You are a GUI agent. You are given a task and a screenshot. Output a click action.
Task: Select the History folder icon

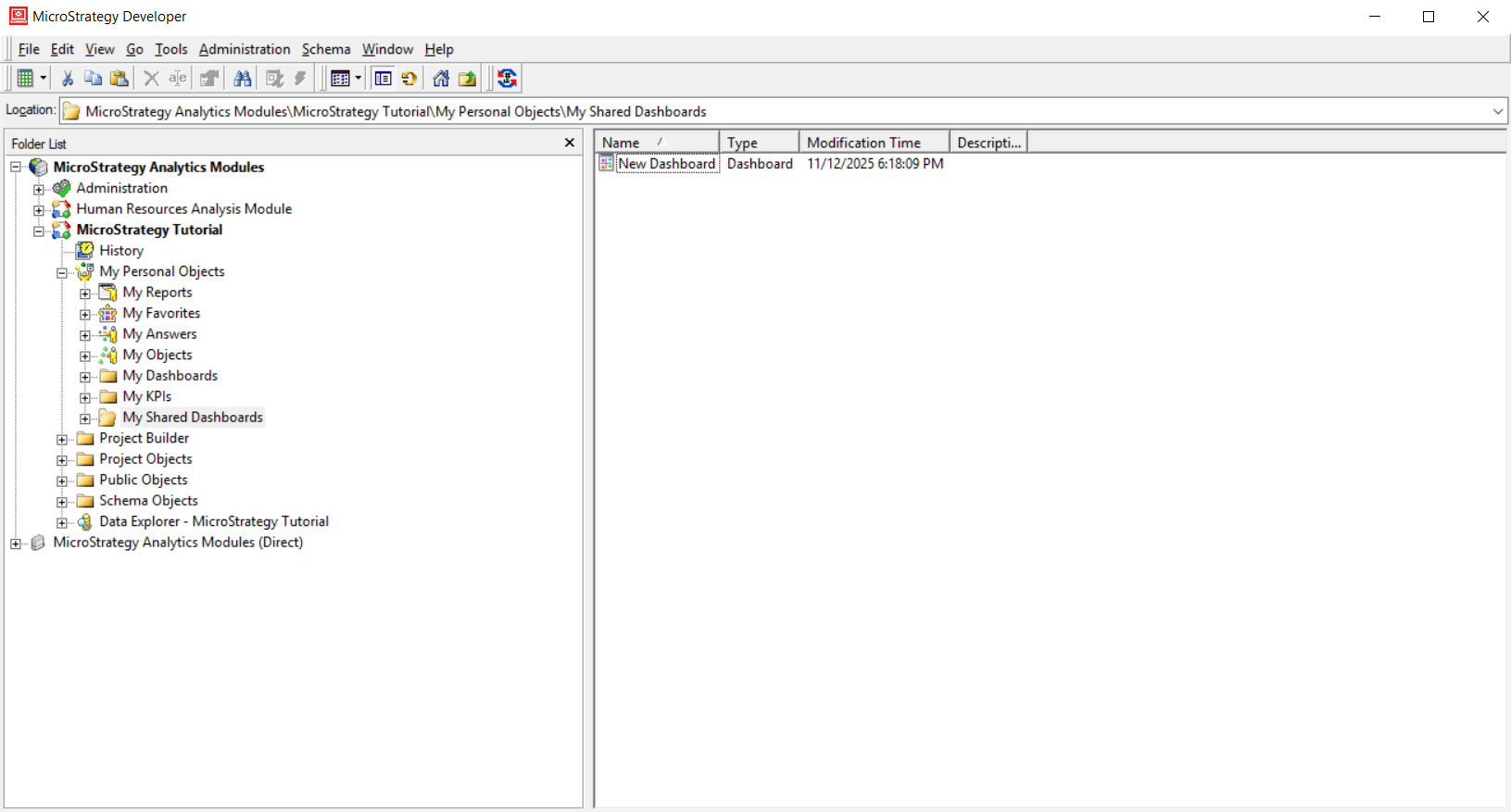[x=85, y=250]
